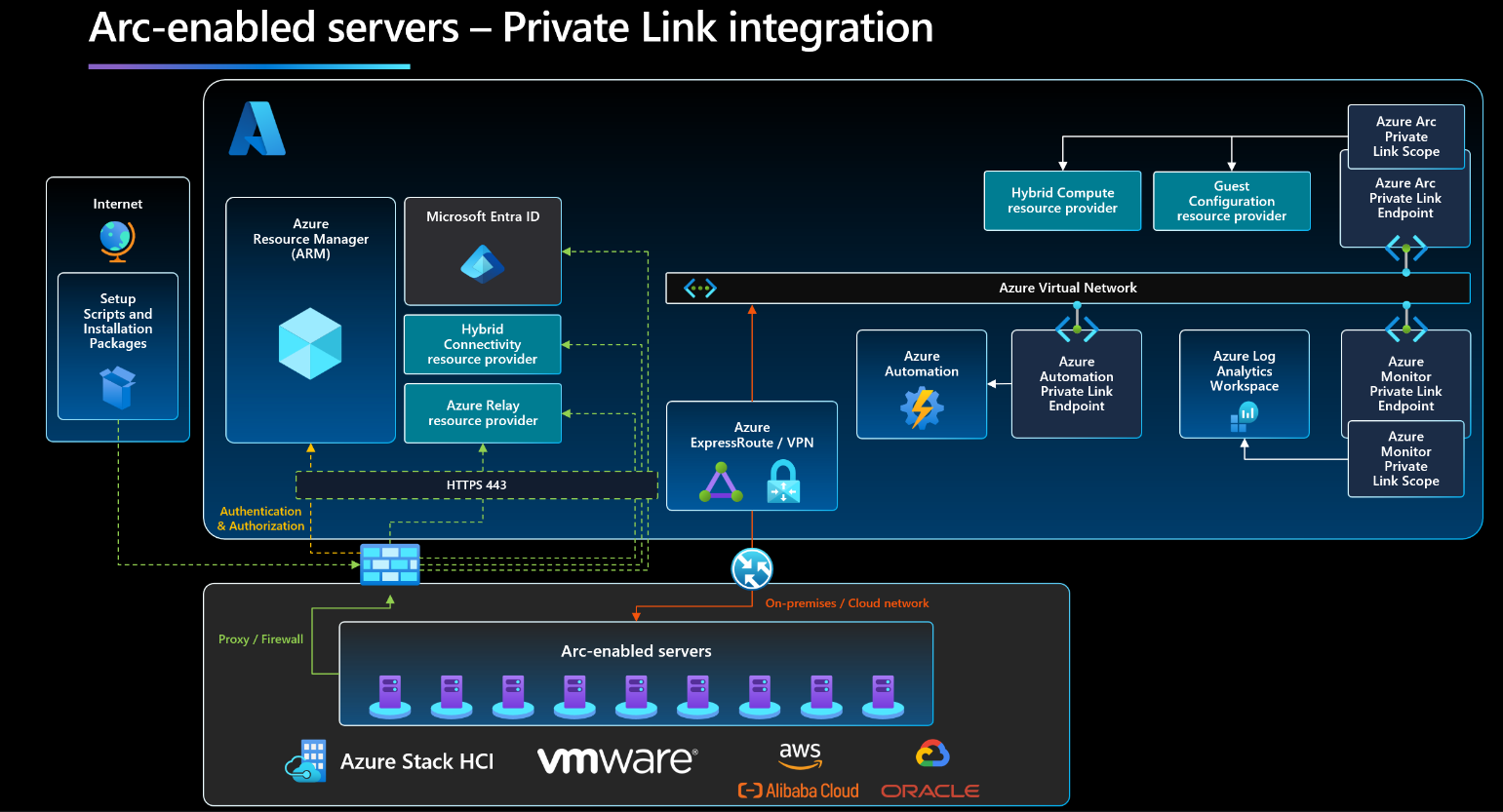Screen dimensions: 1503x812
Task: Click the Azure Log Analytics Workspace chart icon
Action: tap(1244, 416)
